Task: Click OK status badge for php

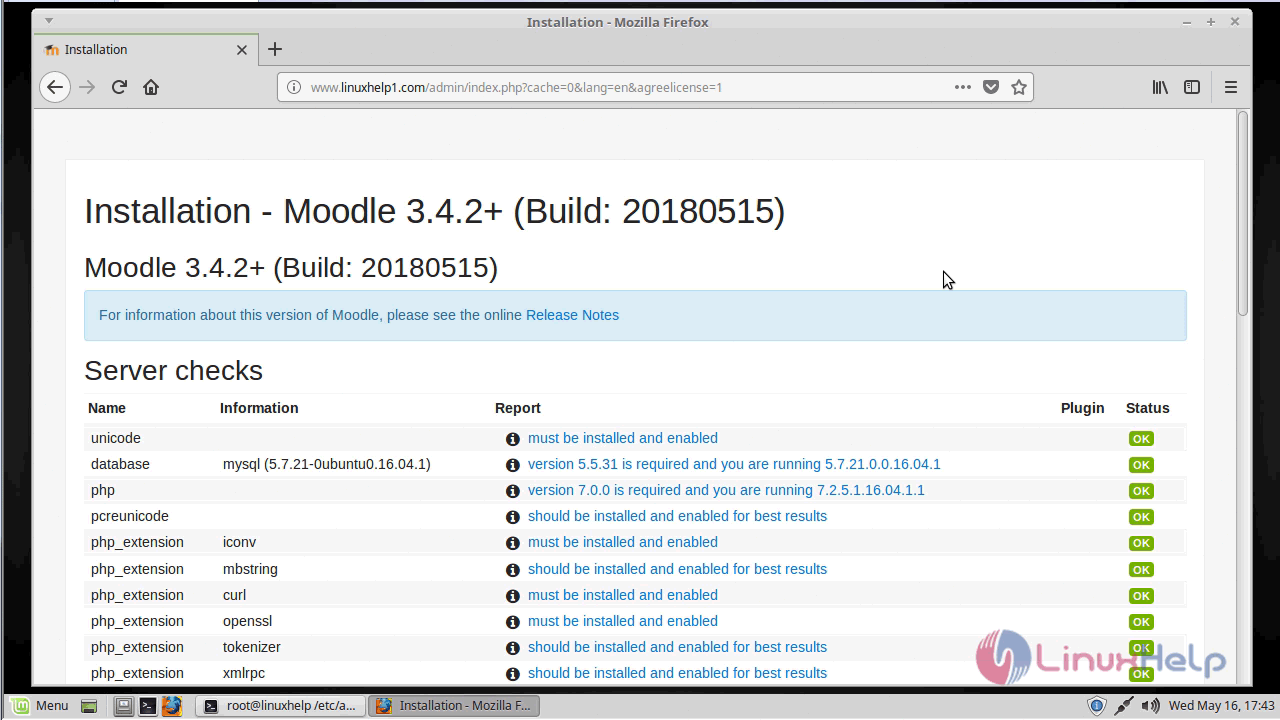Action: click(x=1141, y=491)
